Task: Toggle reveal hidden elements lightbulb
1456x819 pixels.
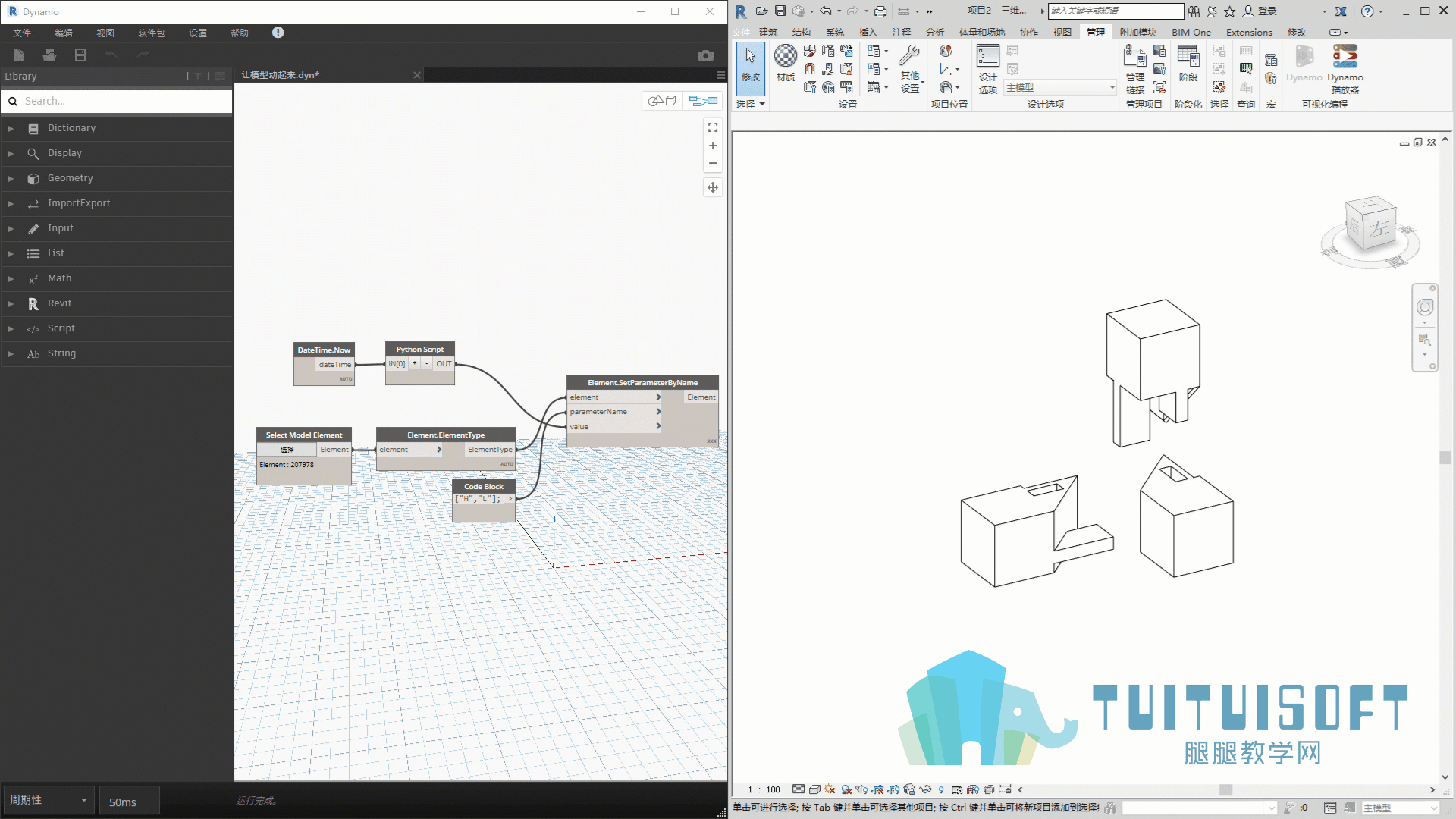Action: click(941, 789)
